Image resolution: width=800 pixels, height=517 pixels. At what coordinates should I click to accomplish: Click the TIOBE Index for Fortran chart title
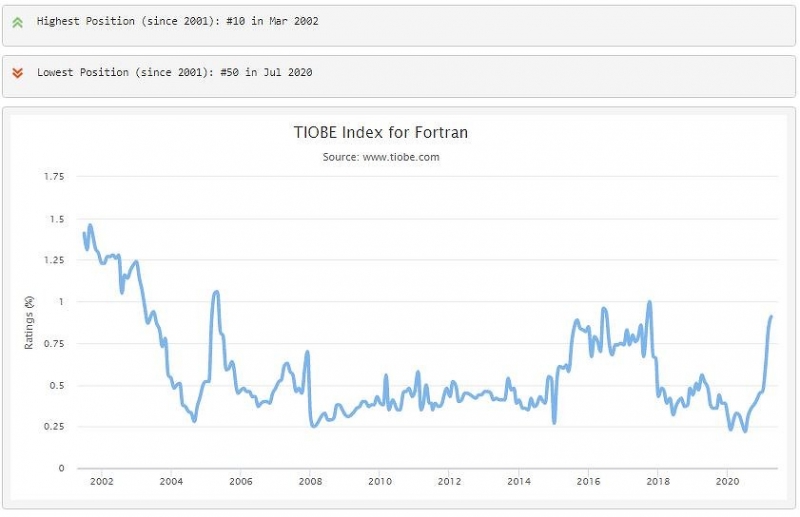[x=380, y=132]
